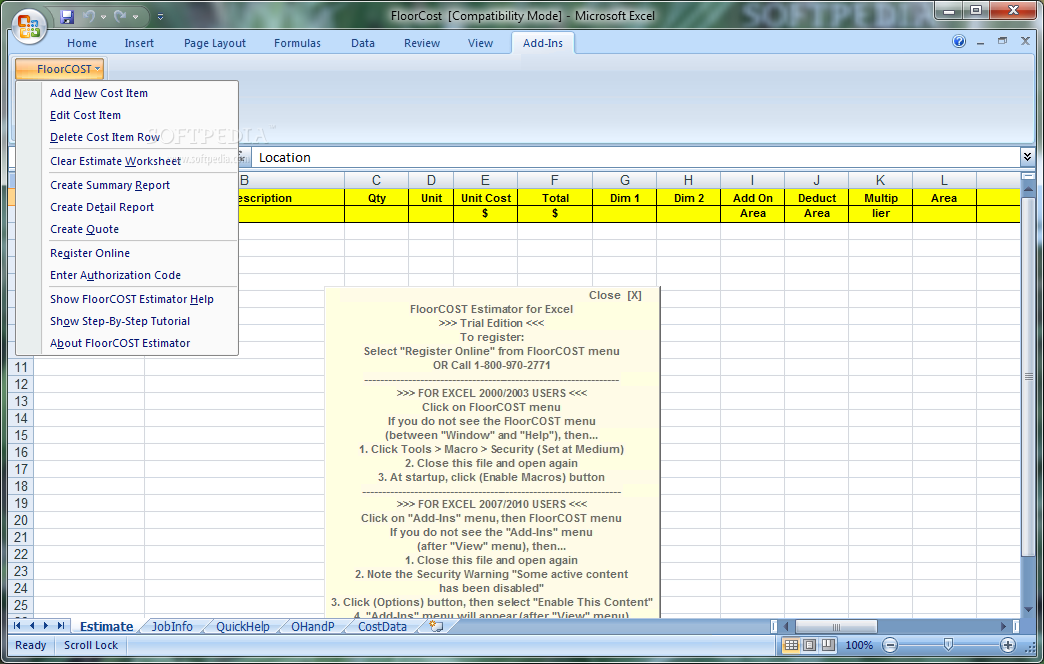
Task: Open the CostData sheet tab
Action: click(x=382, y=627)
